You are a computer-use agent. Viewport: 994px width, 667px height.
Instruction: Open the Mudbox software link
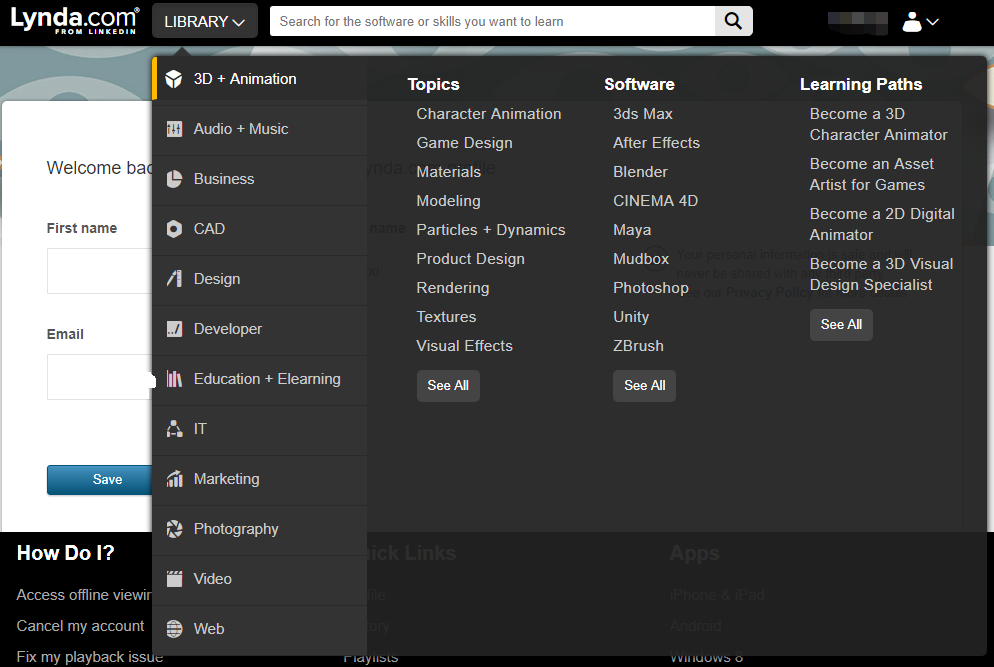point(641,259)
